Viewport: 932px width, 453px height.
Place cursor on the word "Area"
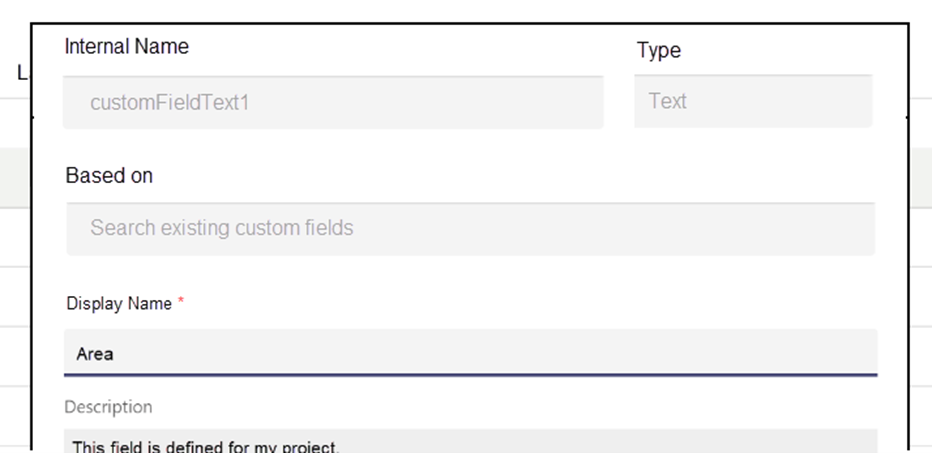click(95, 354)
